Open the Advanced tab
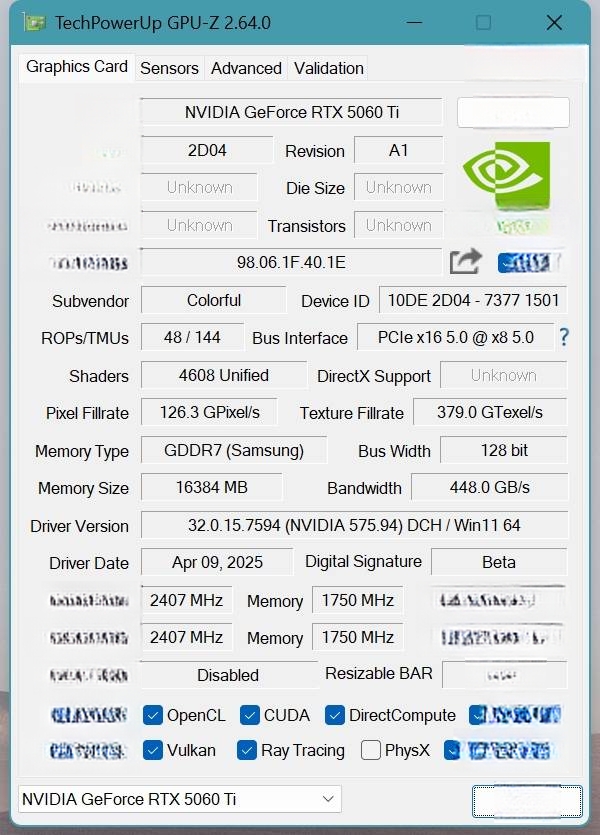 tap(246, 68)
